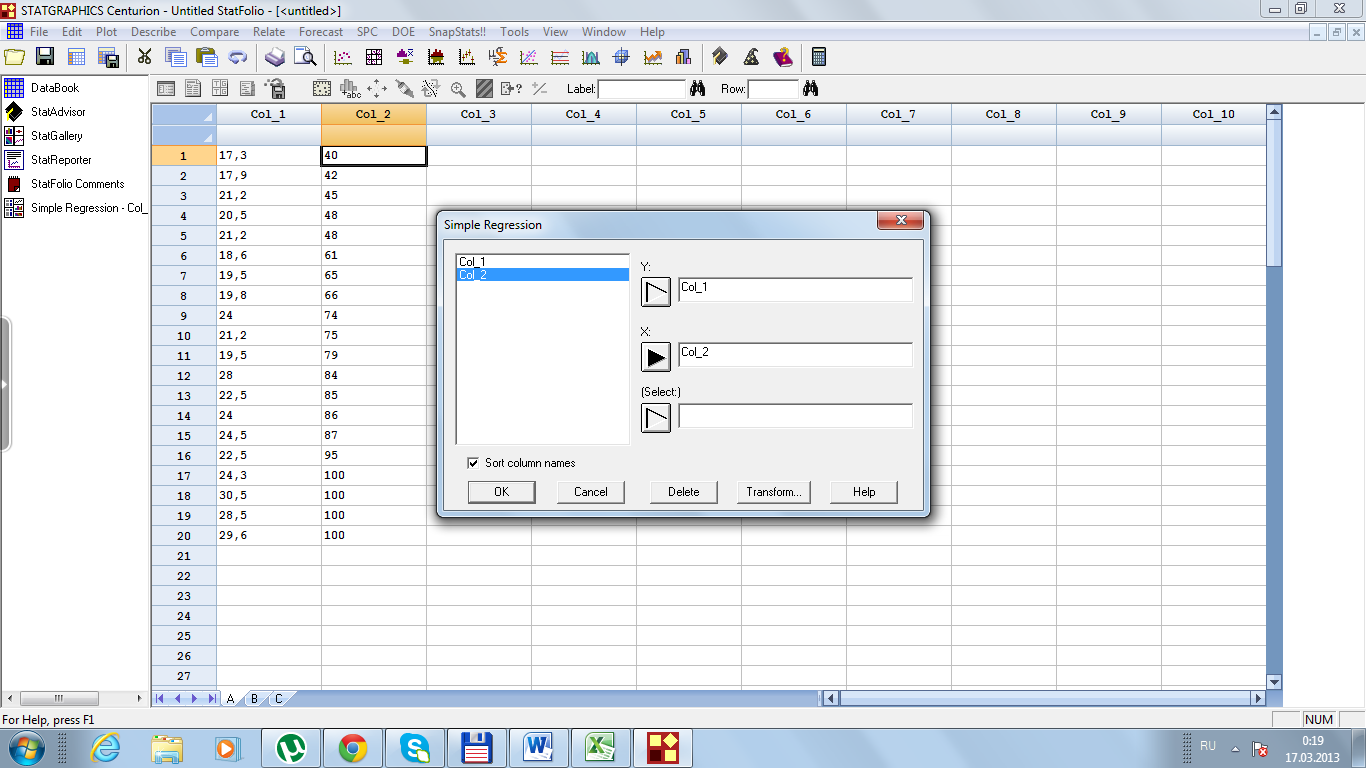Open the StatWizard hat icon
Image resolution: width=1366 pixels, height=768 pixels.
(751, 57)
